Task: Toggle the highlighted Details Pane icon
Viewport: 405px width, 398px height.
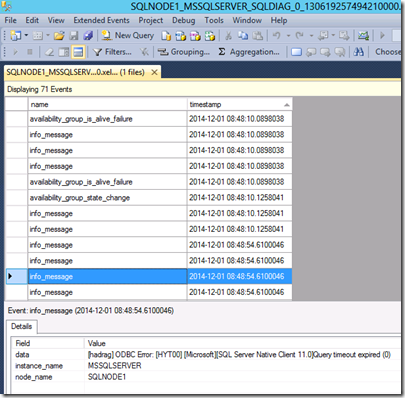Action: [x=78, y=52]
